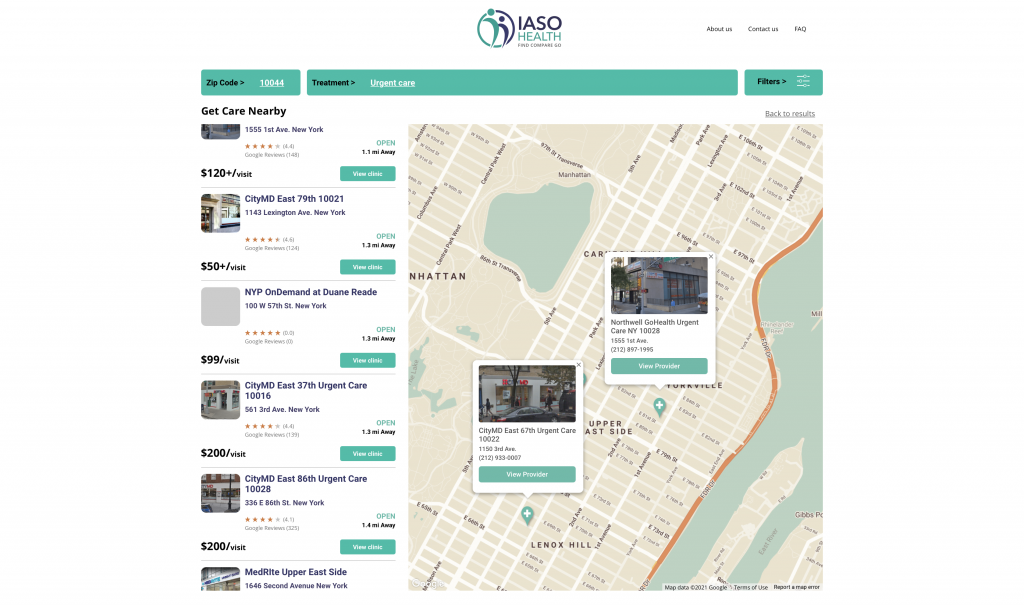1024x605 pixels.
Task: View Provider in CityMD East 67th popup
Action: (x=527, y=474)
